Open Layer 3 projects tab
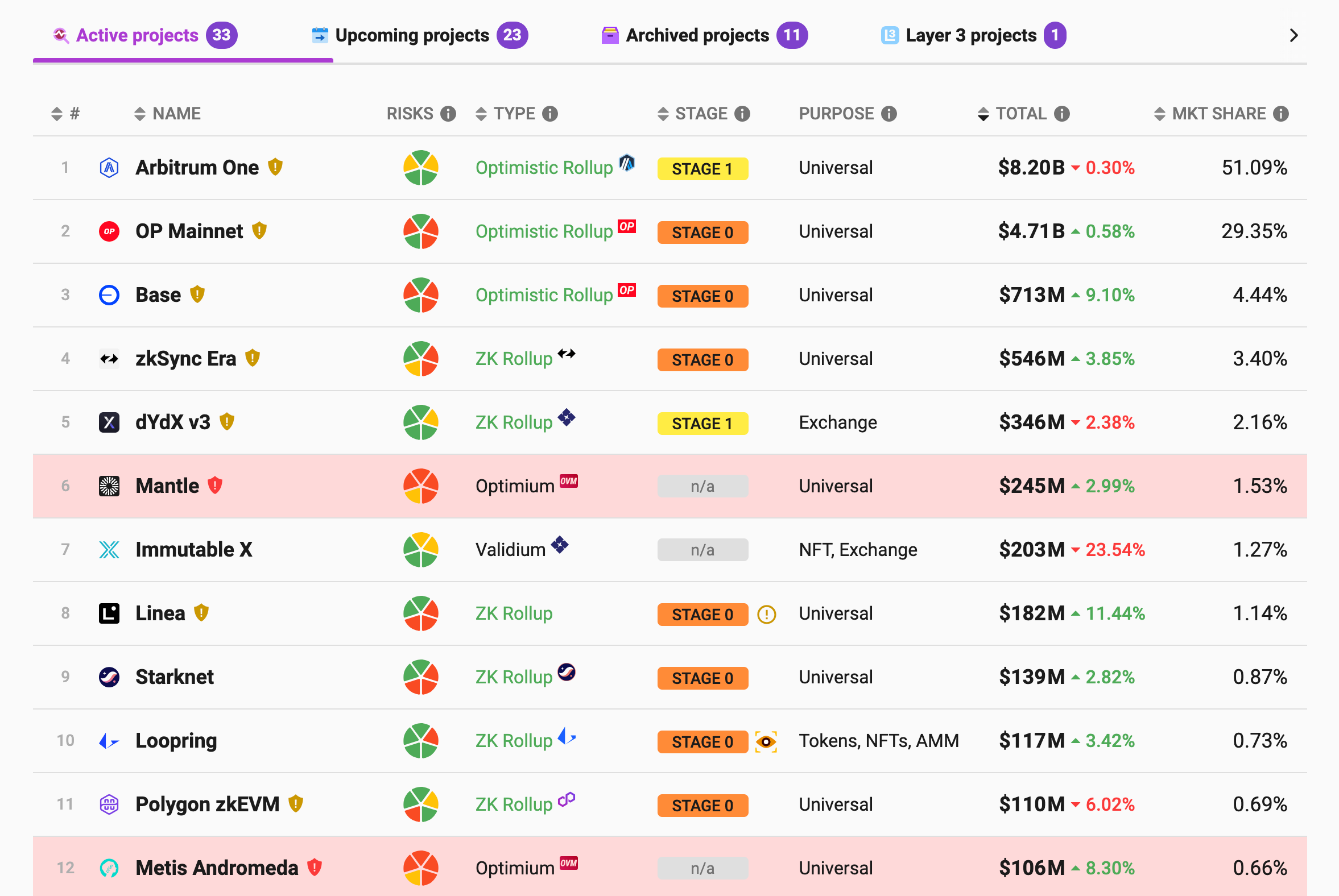 point(973,35)
